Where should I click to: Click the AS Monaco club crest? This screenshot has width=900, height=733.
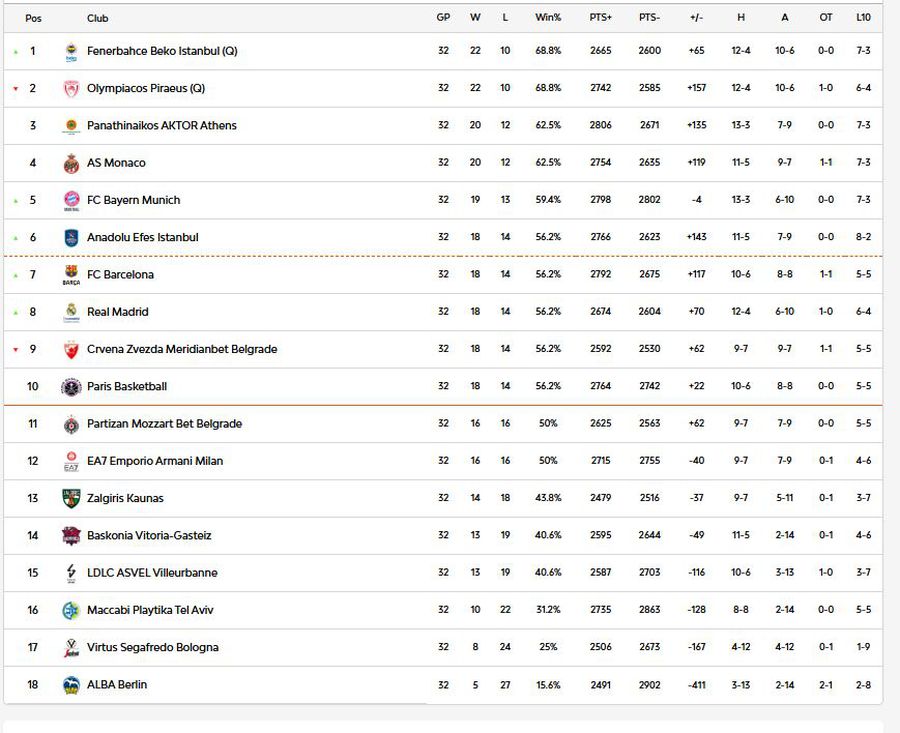pyautogui.click(x=71, y=163)
